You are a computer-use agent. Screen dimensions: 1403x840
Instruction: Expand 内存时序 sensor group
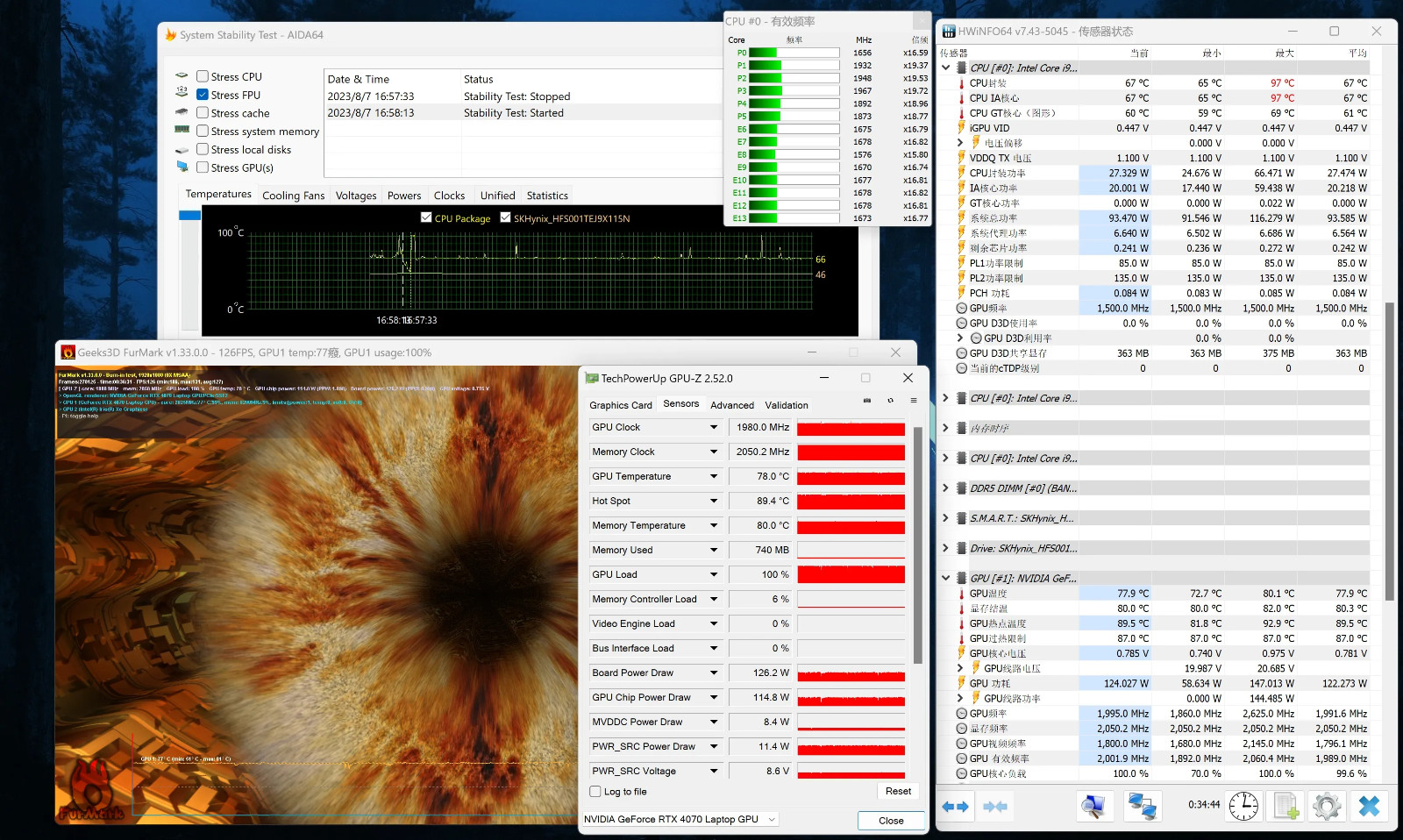pyautogui.click(x=945, y=428)
